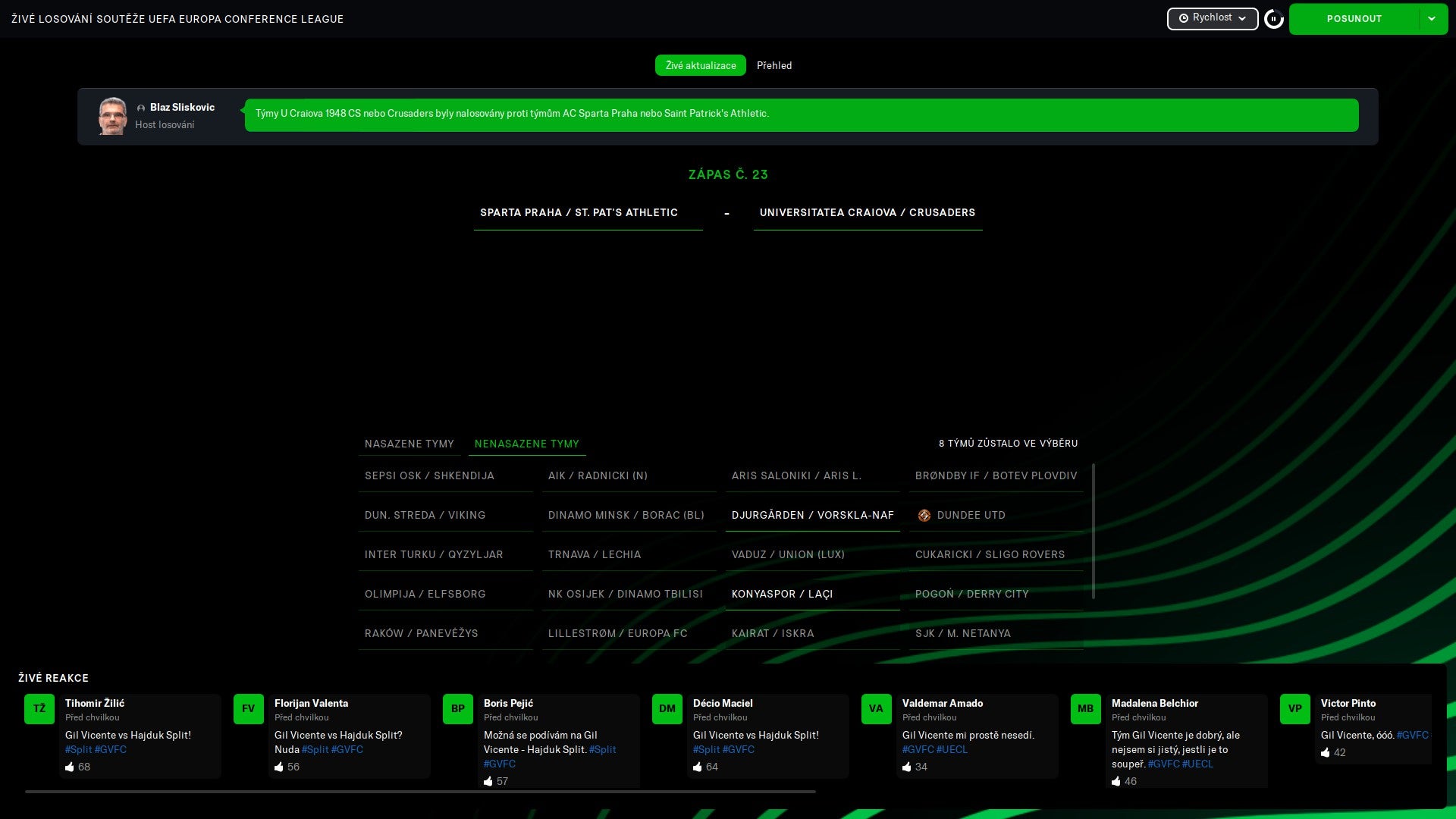This screenshot has height=819, width=1456.
Task: Click DJURGÅRDEN / VORSKLA-NAF entry
Action: tap(812, 515)
